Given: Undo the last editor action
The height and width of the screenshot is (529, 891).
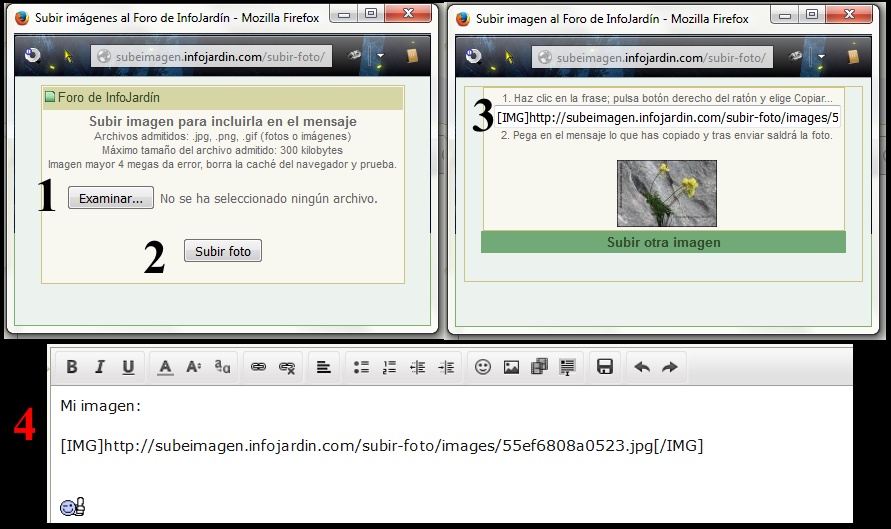Looking at the screenshot, I should click(642, 367).
